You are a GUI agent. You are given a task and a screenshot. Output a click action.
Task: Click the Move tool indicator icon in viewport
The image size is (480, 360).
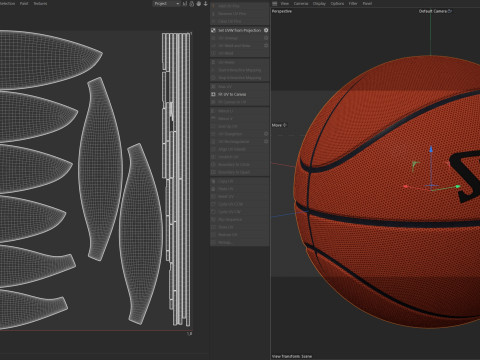point(284,125)
